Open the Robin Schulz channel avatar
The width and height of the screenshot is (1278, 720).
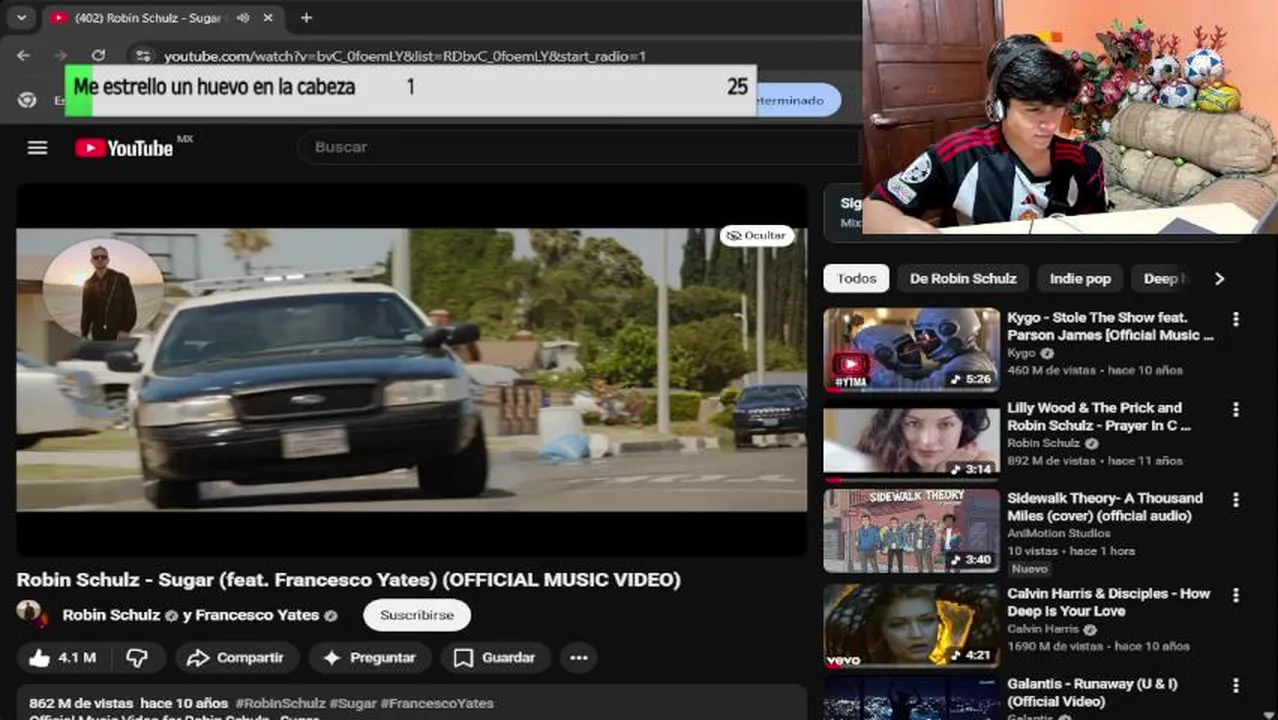click(x=31, y=613)
